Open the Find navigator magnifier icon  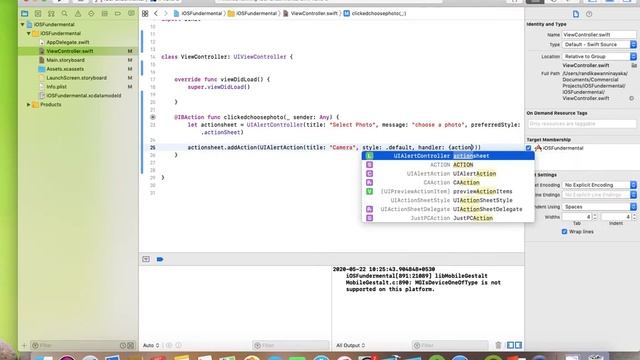pos(64,13)
